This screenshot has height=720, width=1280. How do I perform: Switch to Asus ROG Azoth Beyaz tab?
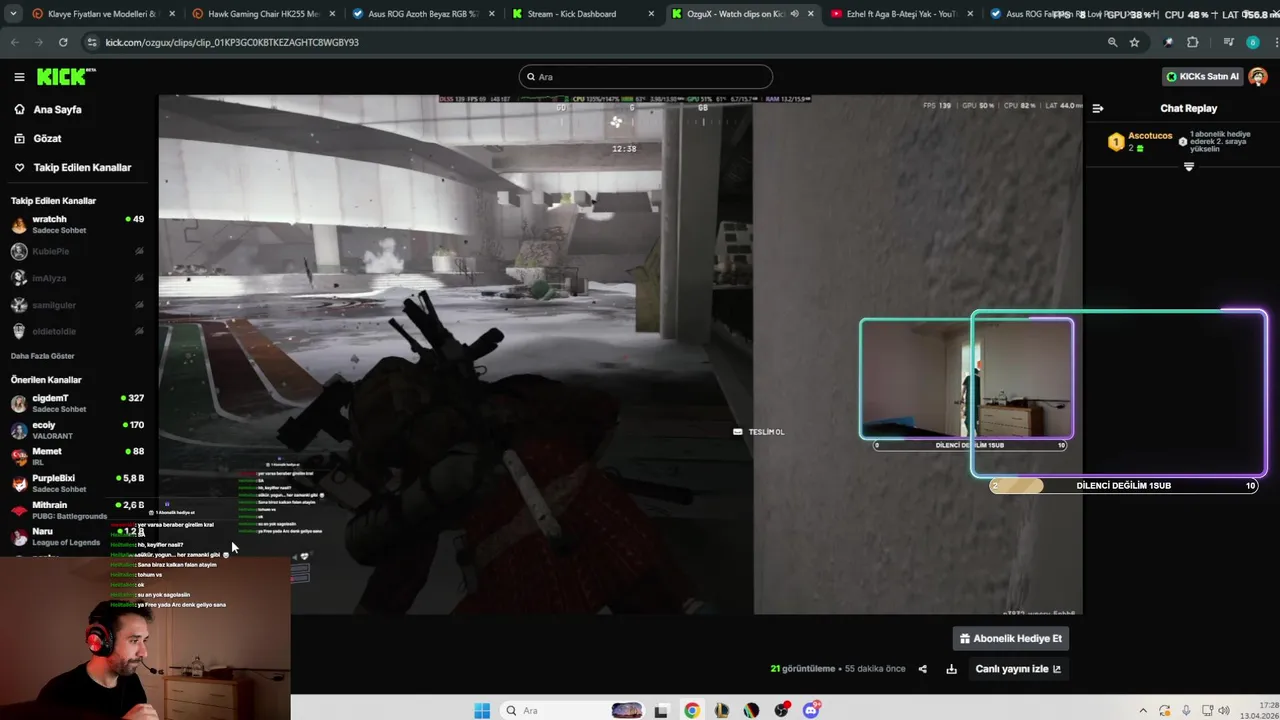[422, 14]
